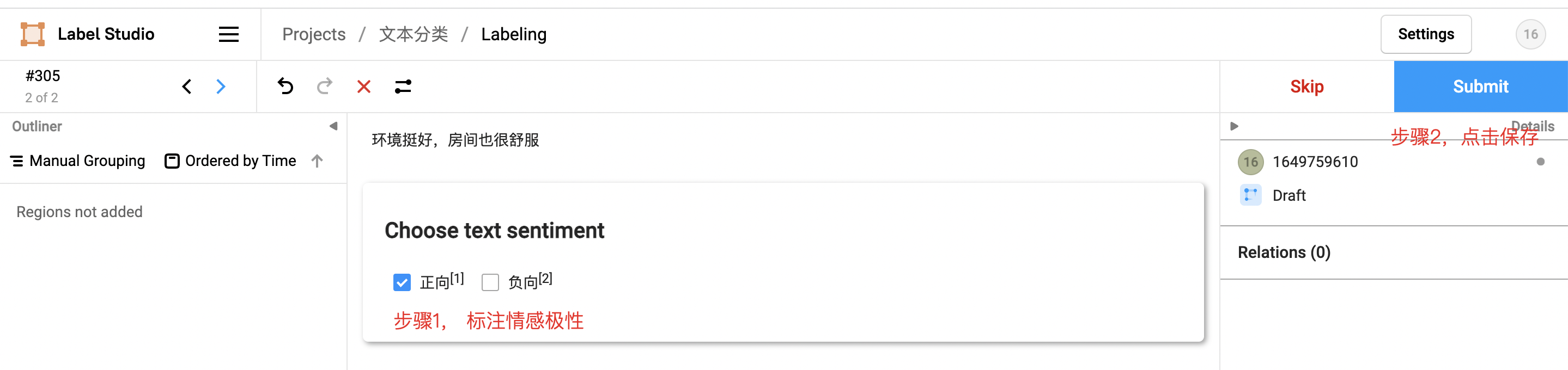Click the Label Studio logo icon

[x=32, y=34]
